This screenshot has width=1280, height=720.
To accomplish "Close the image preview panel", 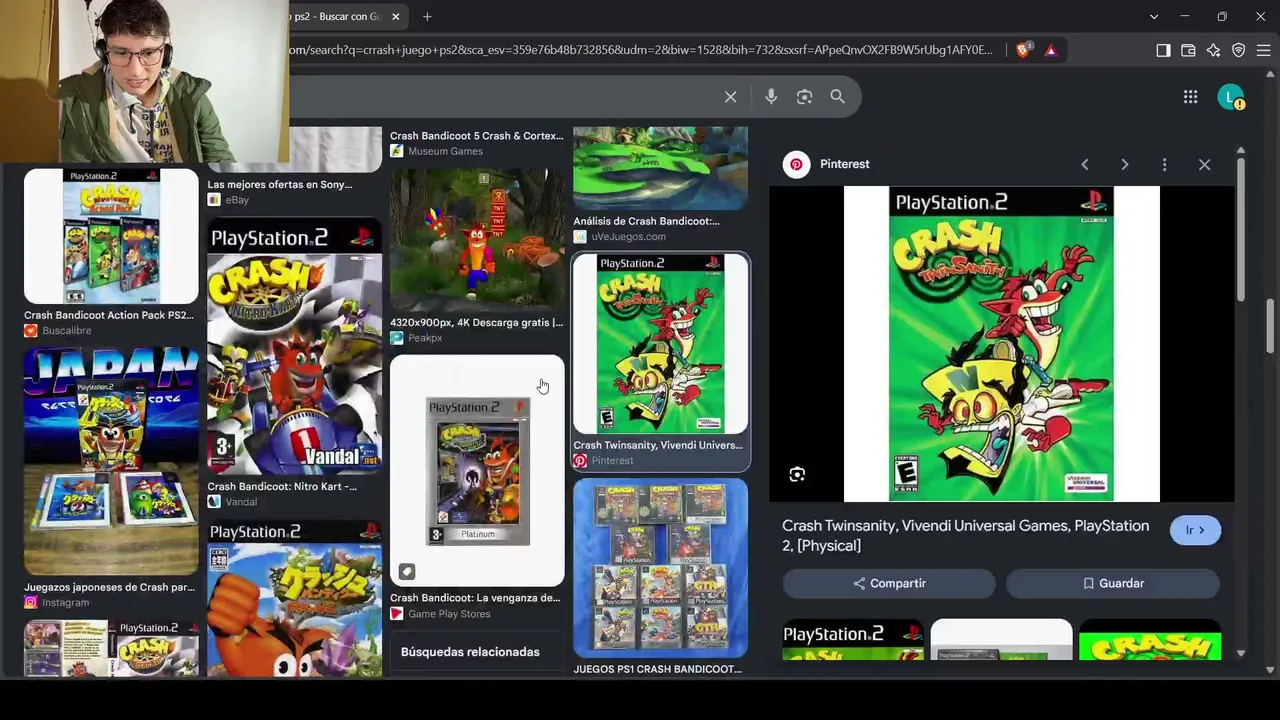I will pyautogui.click(x=1204, y=164).
